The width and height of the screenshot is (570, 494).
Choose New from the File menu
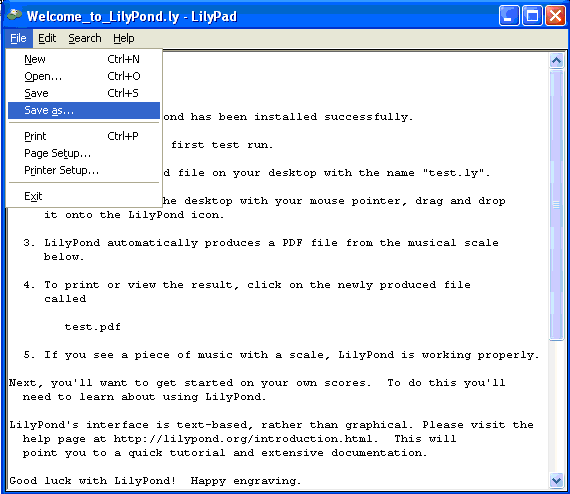click(x=84, y=59)
